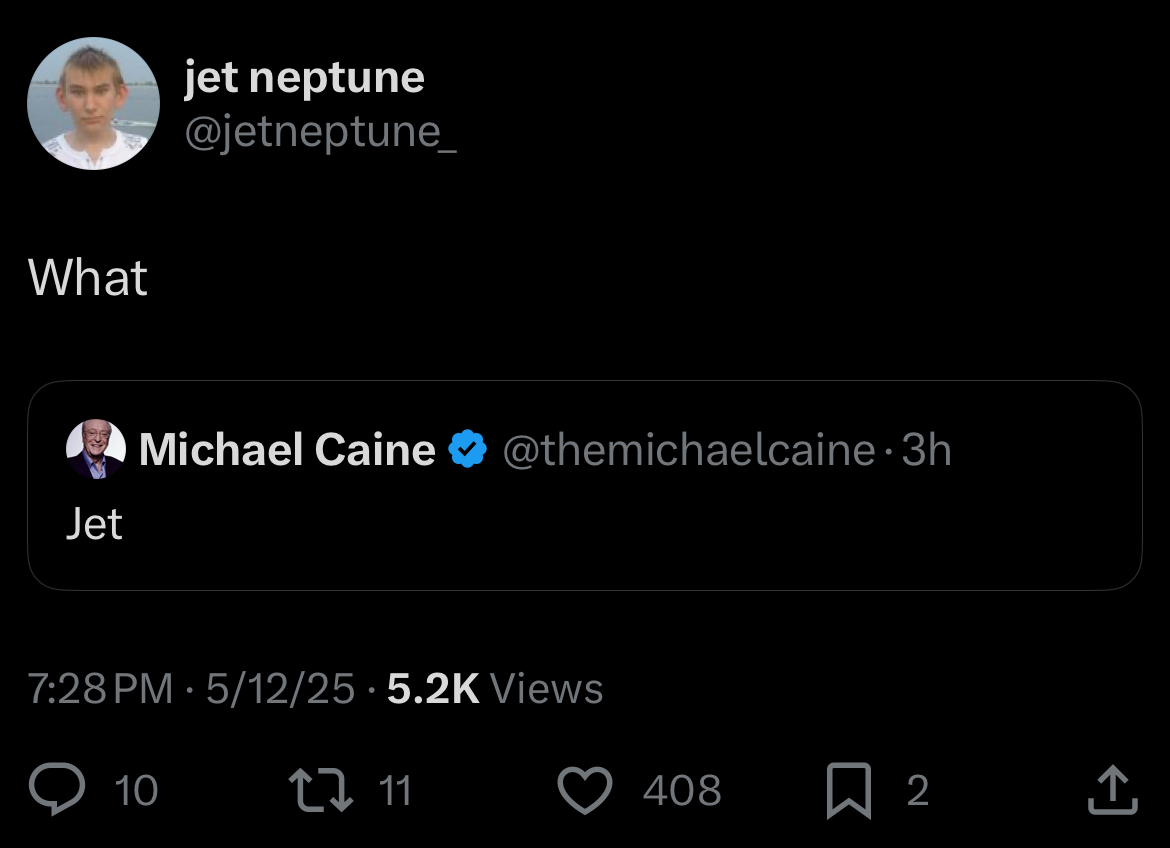Open jet neptune's profile picture
Viewport: 1170px width, 848px height.
pyautogui.click(x=93, y=104)
